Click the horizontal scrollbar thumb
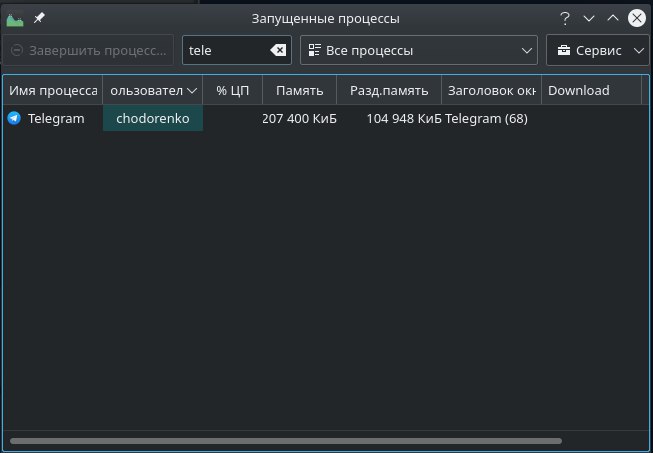Viewport: 653px width, 453px height. [286, 441]
